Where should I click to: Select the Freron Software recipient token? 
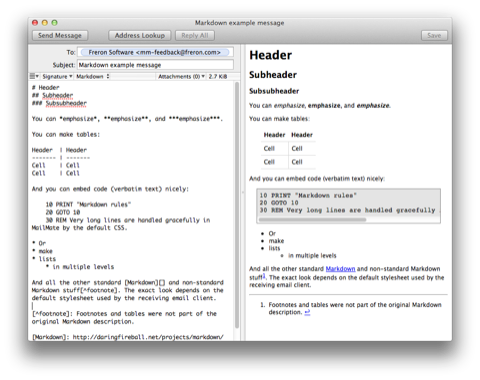pyautogui.click(x=155, y=52)
